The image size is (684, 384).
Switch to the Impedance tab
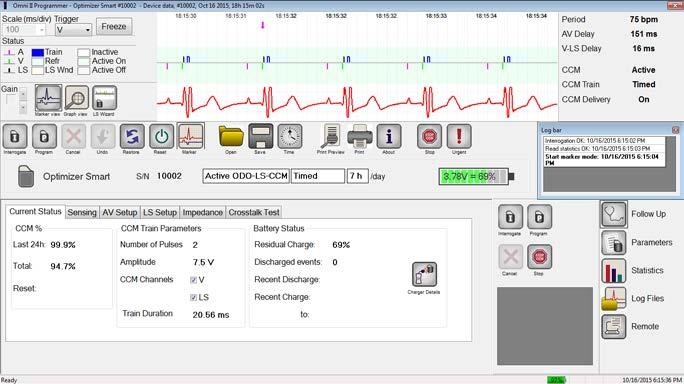(x=202, y=213)
